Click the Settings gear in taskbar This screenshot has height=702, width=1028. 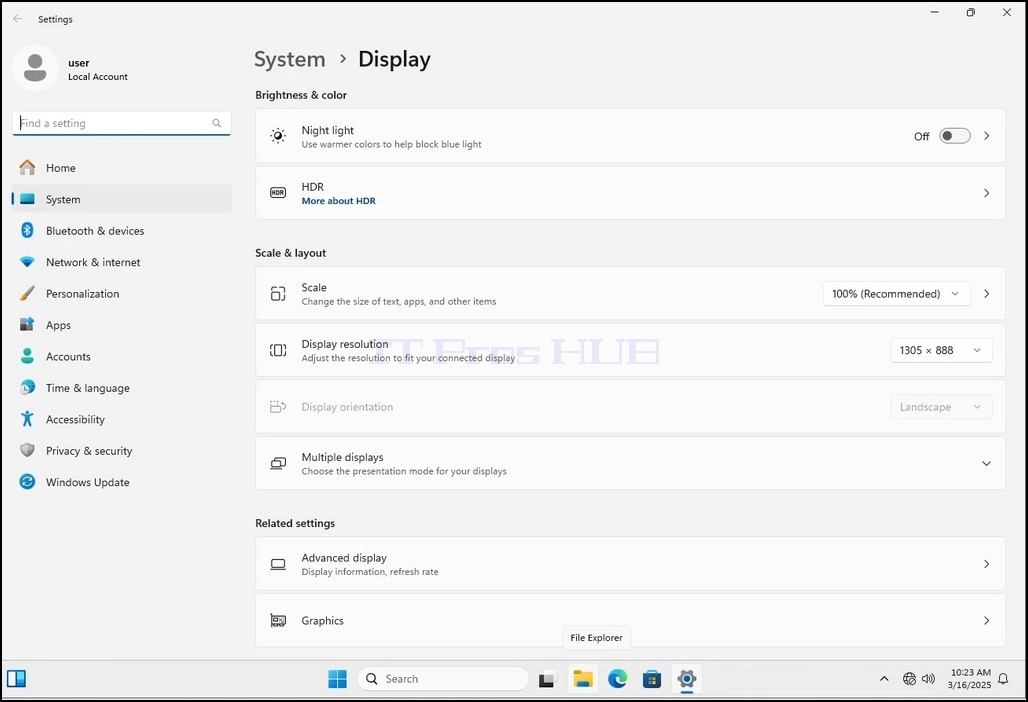(x=686, y=679)
